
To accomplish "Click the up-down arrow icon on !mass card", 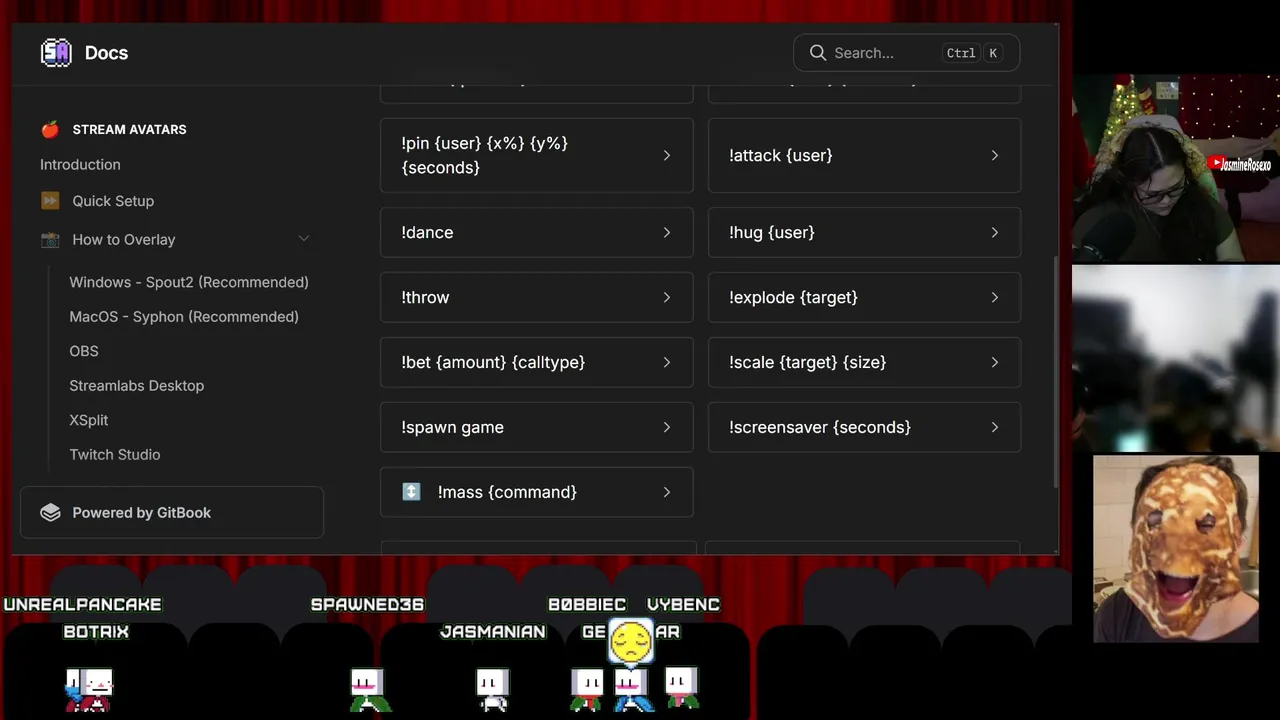I will tap(411, 492).
